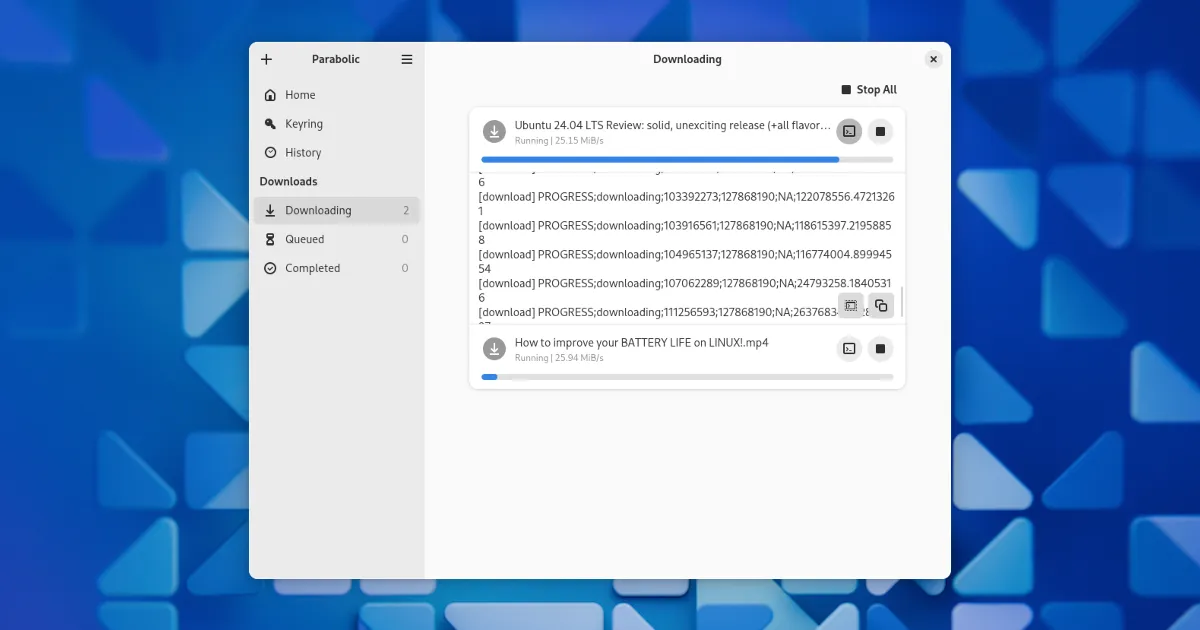The image size is (1200, 630).
Task: Stop the BATTERY LIFE on LINUX download
Action: (880, 349)
